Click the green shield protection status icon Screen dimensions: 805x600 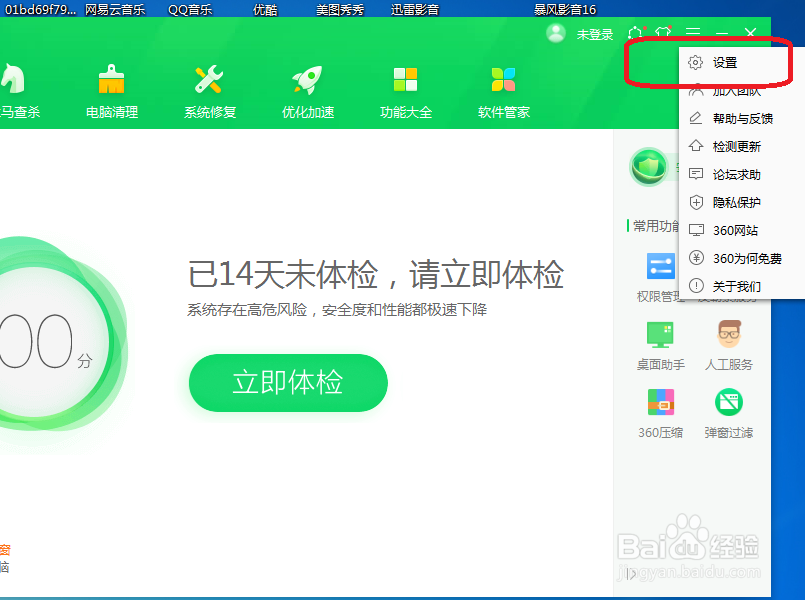pyautogui.click(x=649, y=167)
